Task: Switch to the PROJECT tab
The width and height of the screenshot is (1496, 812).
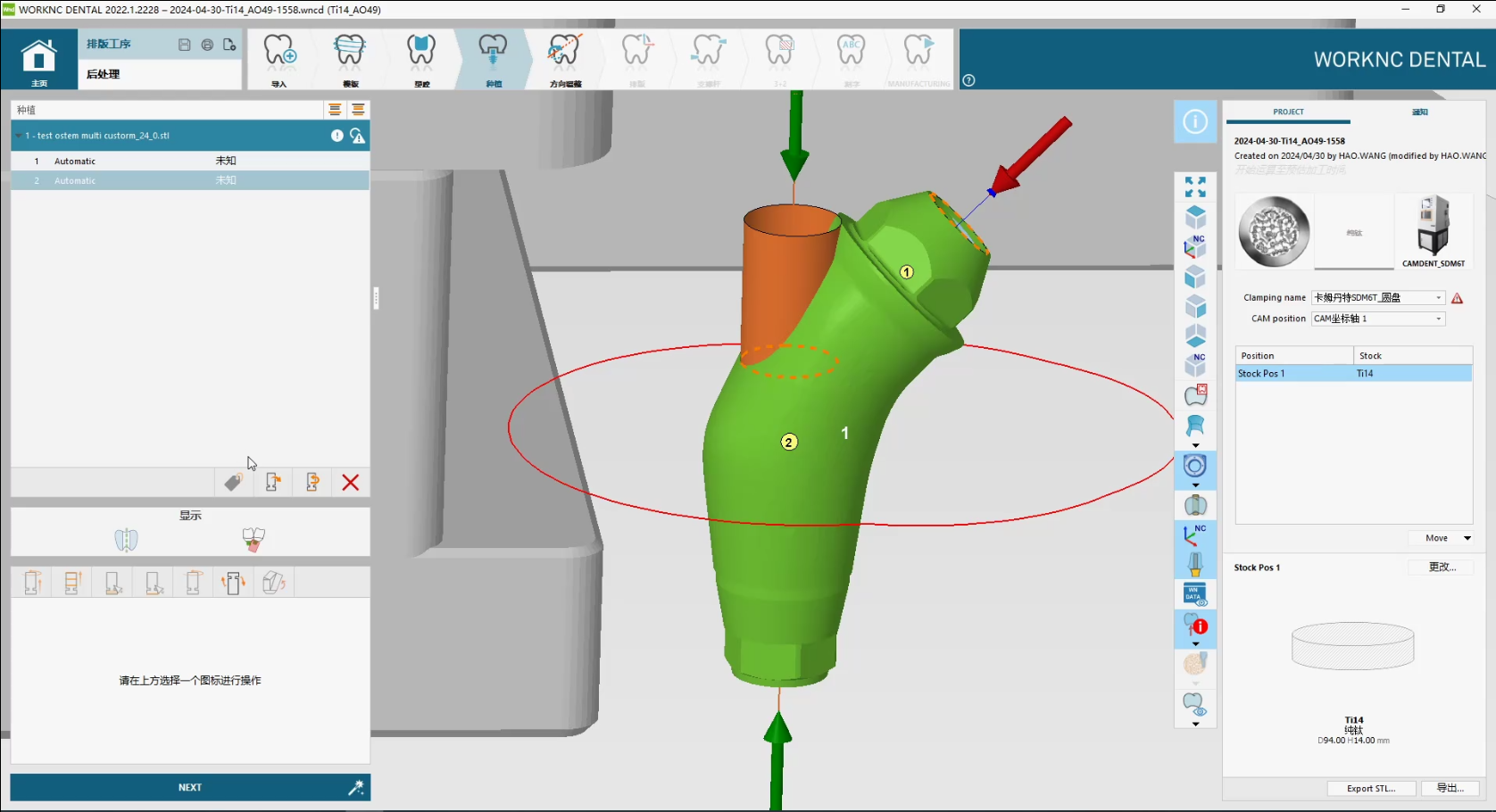Action: coord(1288,112)
